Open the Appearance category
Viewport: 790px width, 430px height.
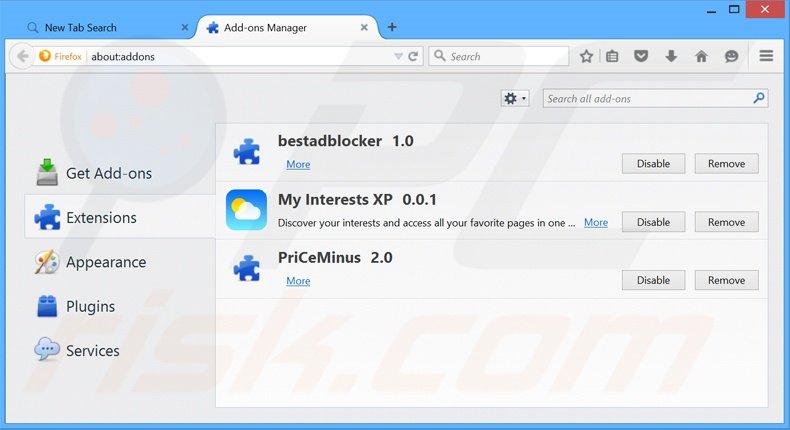[120, 262]
